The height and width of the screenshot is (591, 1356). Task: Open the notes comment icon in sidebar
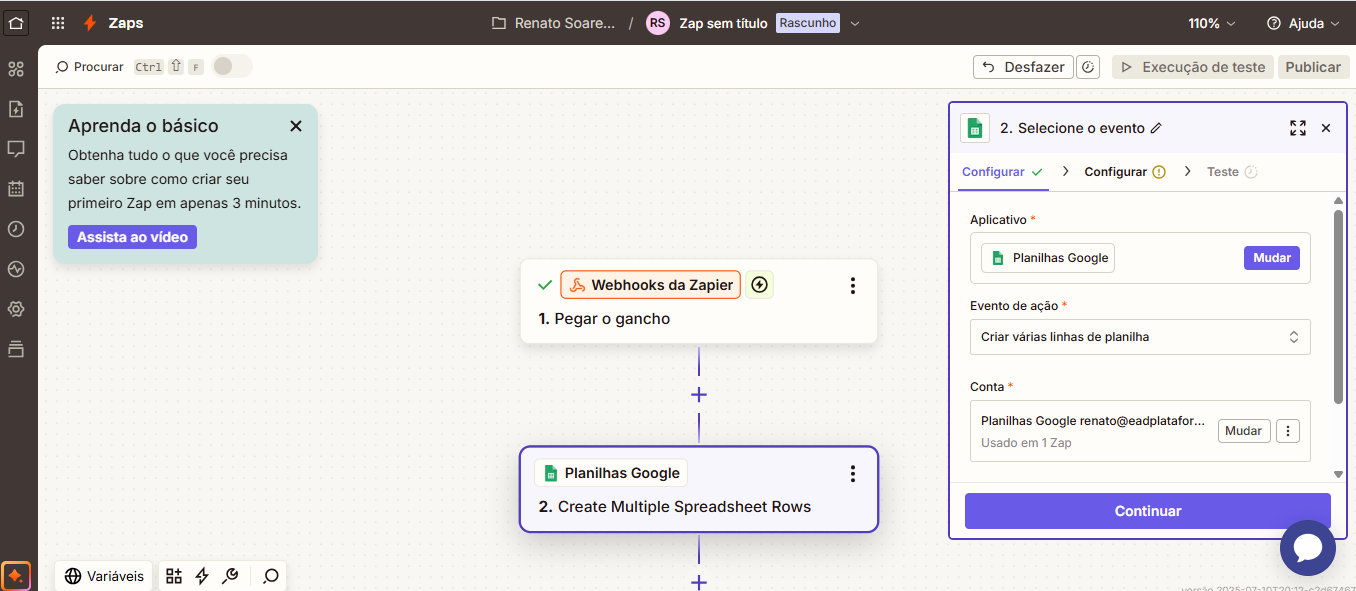(16, 149)
